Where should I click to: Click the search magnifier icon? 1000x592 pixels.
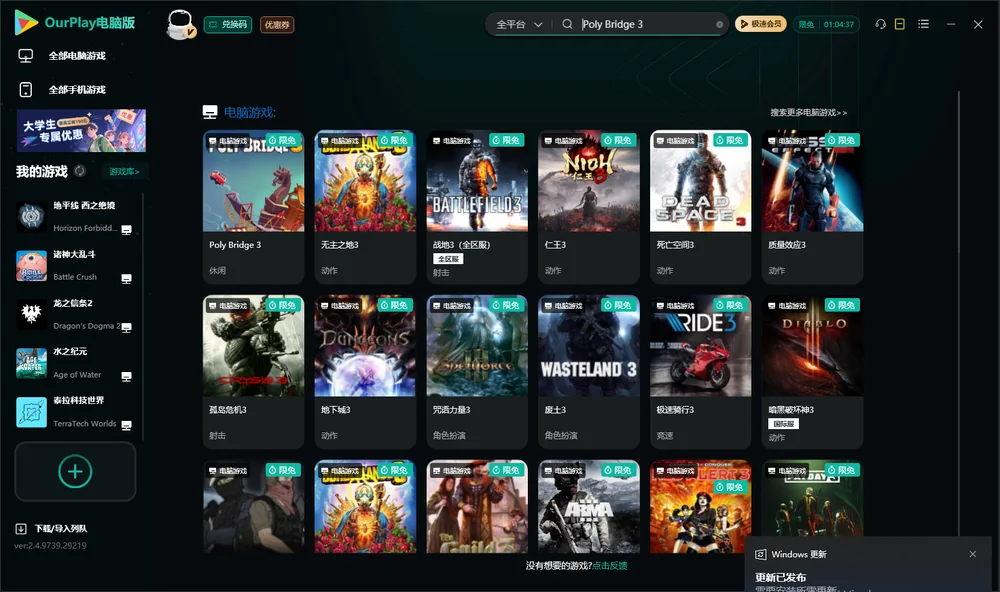(567, 24)
